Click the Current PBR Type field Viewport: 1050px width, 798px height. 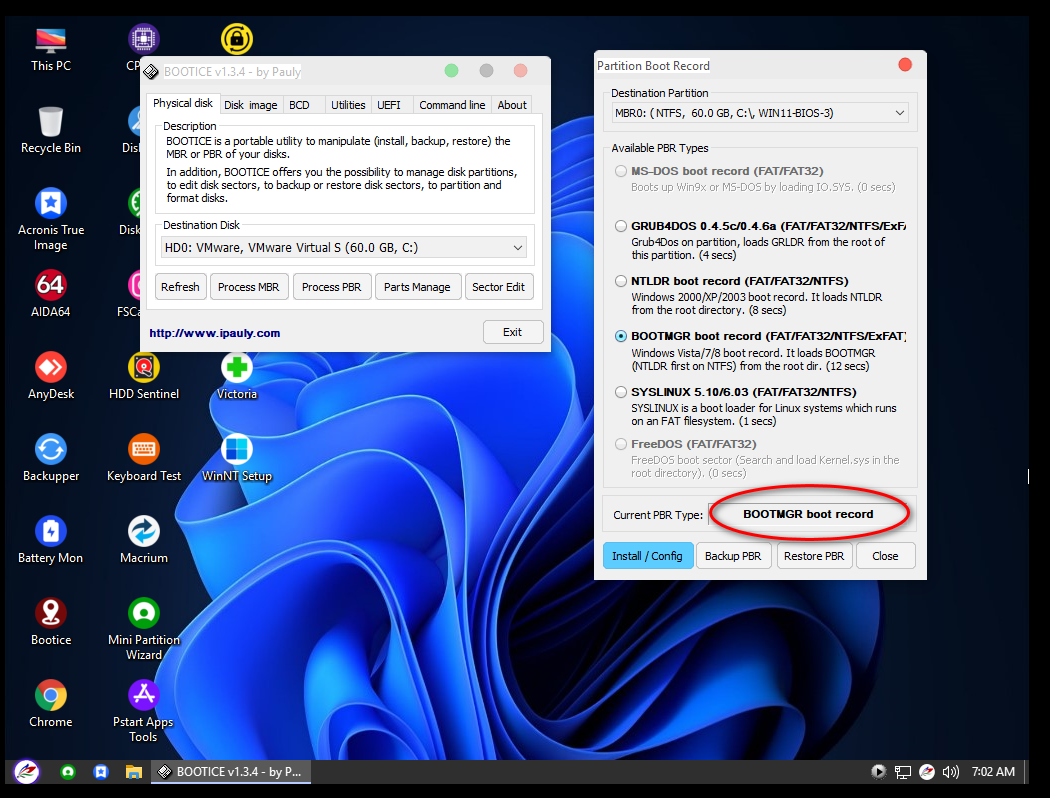pos(809,514)
